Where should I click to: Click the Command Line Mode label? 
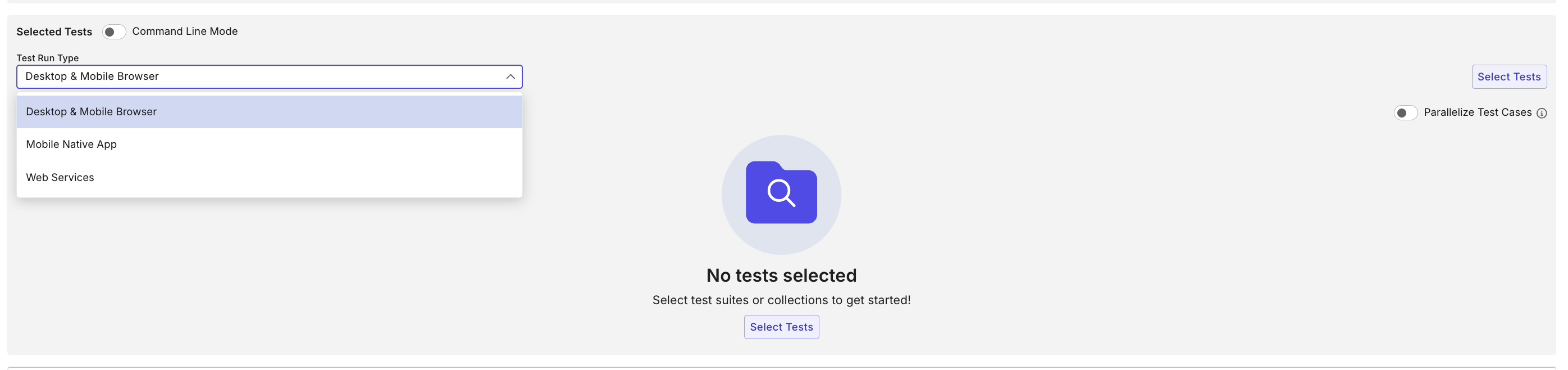point(184,31)
